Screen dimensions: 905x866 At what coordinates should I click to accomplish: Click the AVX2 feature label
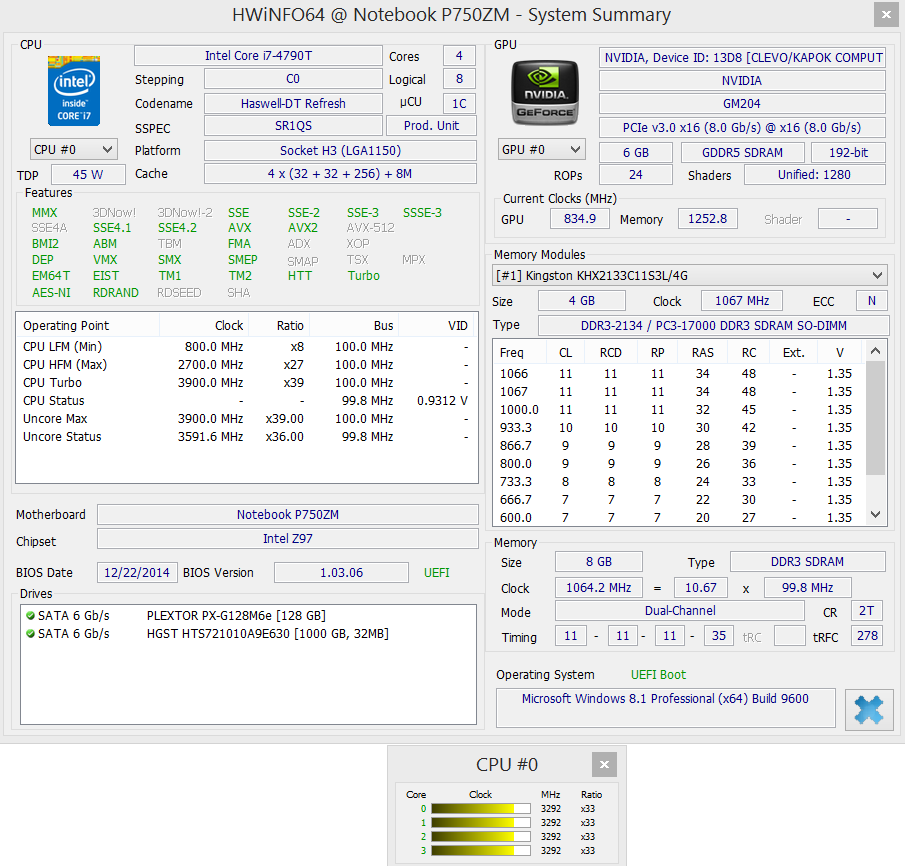pyautogui.click(x=302, y=228)
